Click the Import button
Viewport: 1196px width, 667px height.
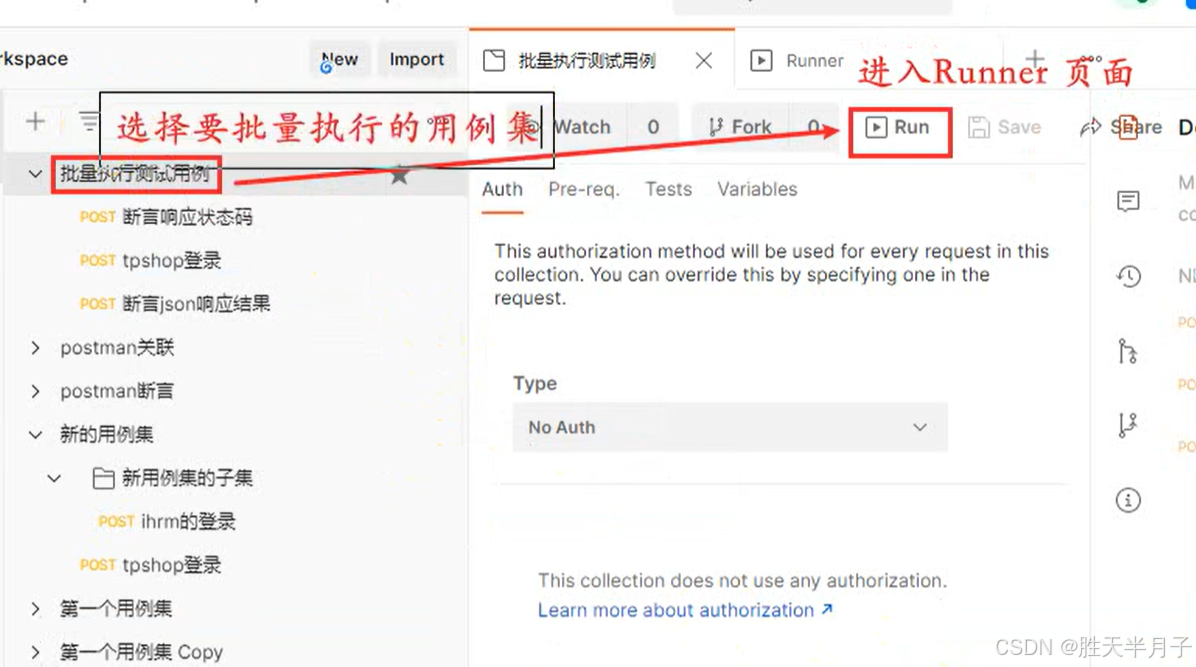coord(416,60)
